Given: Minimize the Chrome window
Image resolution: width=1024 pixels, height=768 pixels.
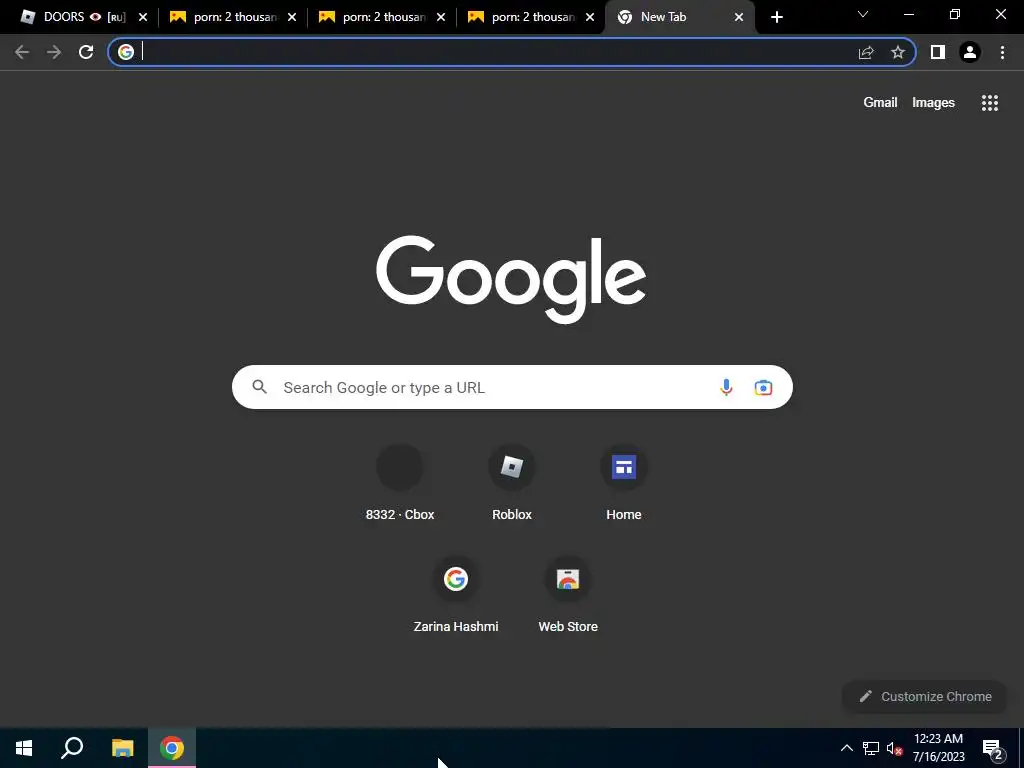Looking at the screenshot, I should 908,14.
